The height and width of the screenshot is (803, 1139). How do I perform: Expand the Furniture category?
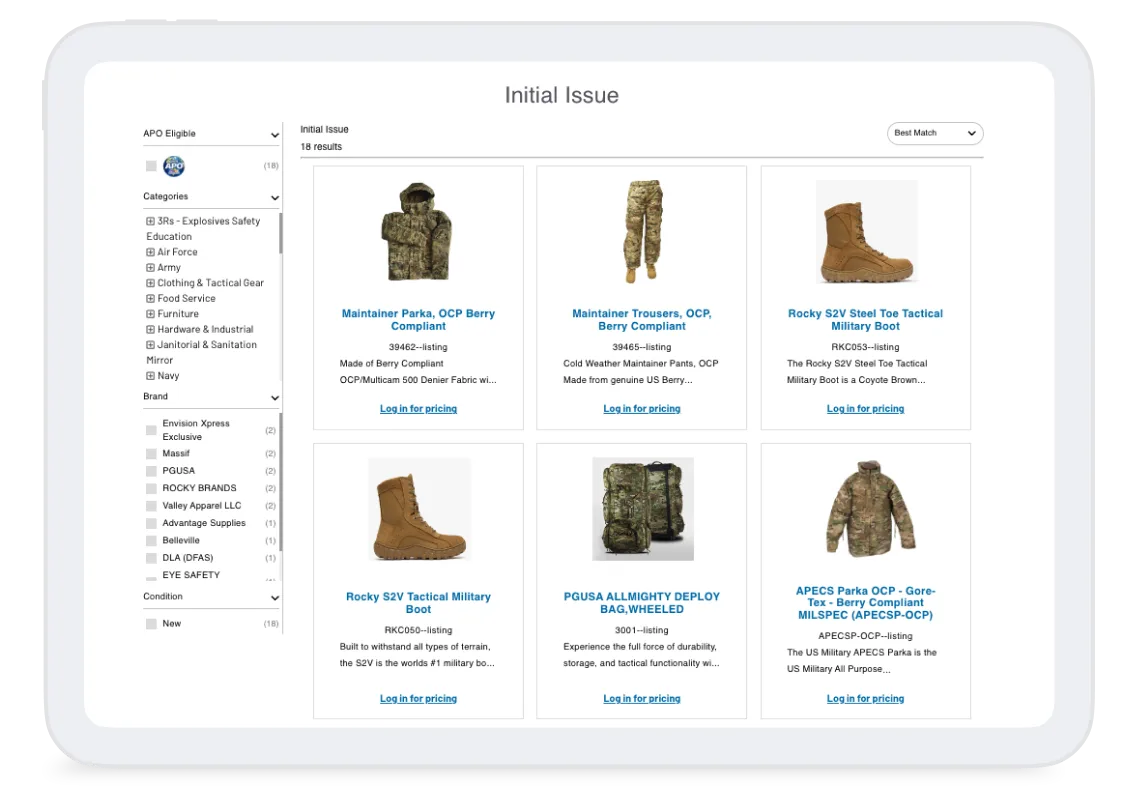click(x=150, y=314)
